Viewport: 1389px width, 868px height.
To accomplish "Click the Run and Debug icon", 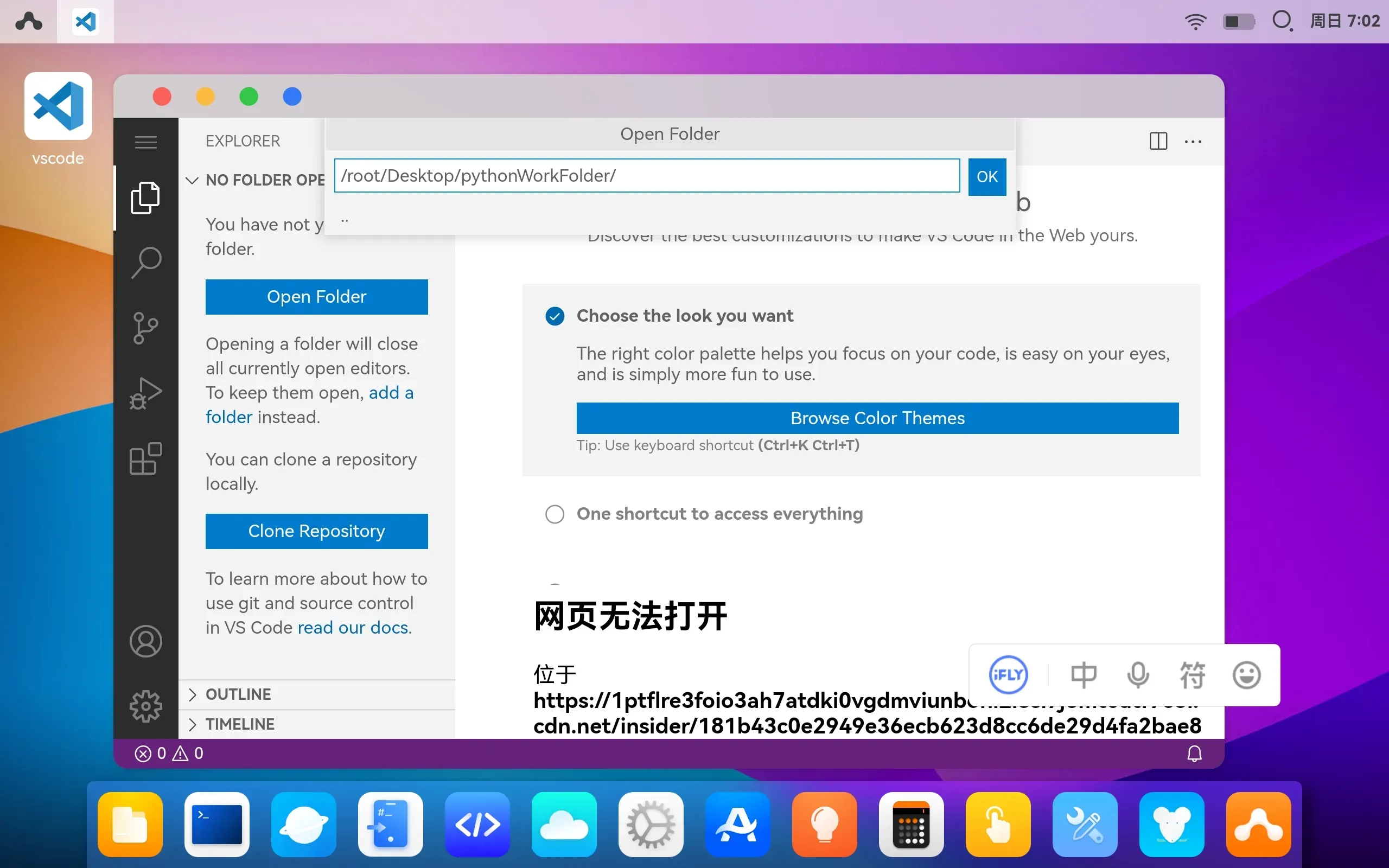I will (x=146, y=392).
